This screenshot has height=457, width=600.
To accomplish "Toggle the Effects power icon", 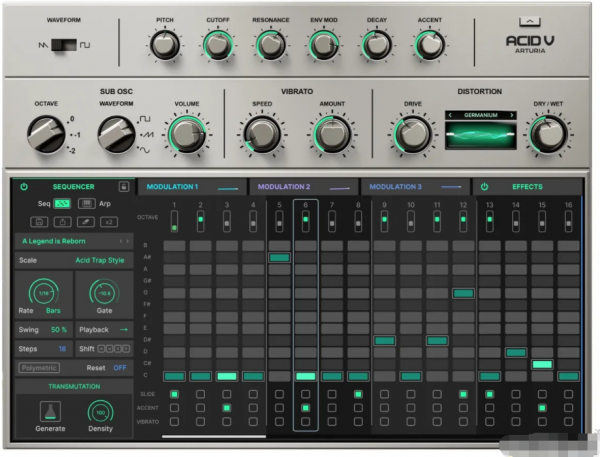I will 484,187.
